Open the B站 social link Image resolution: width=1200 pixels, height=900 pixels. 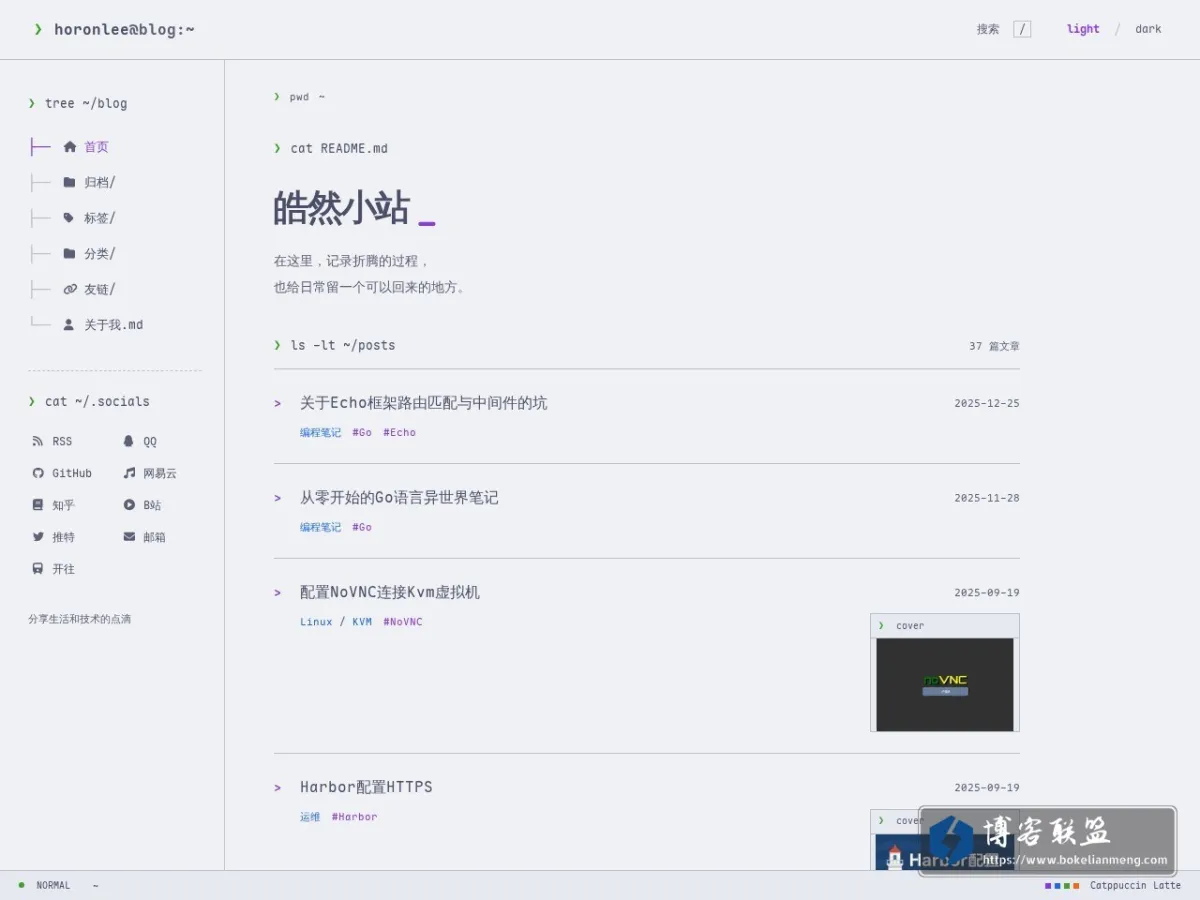click(x=142, y=505)
